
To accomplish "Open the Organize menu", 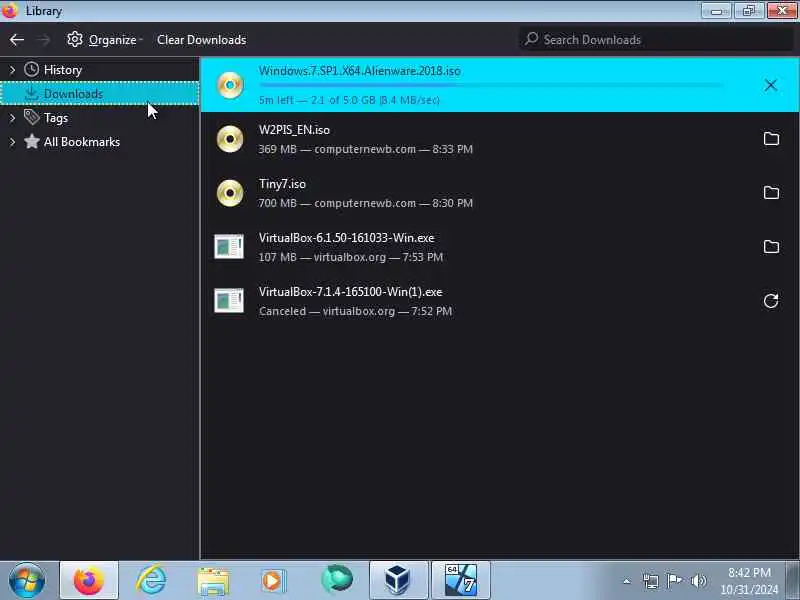I will coord(105,40).
